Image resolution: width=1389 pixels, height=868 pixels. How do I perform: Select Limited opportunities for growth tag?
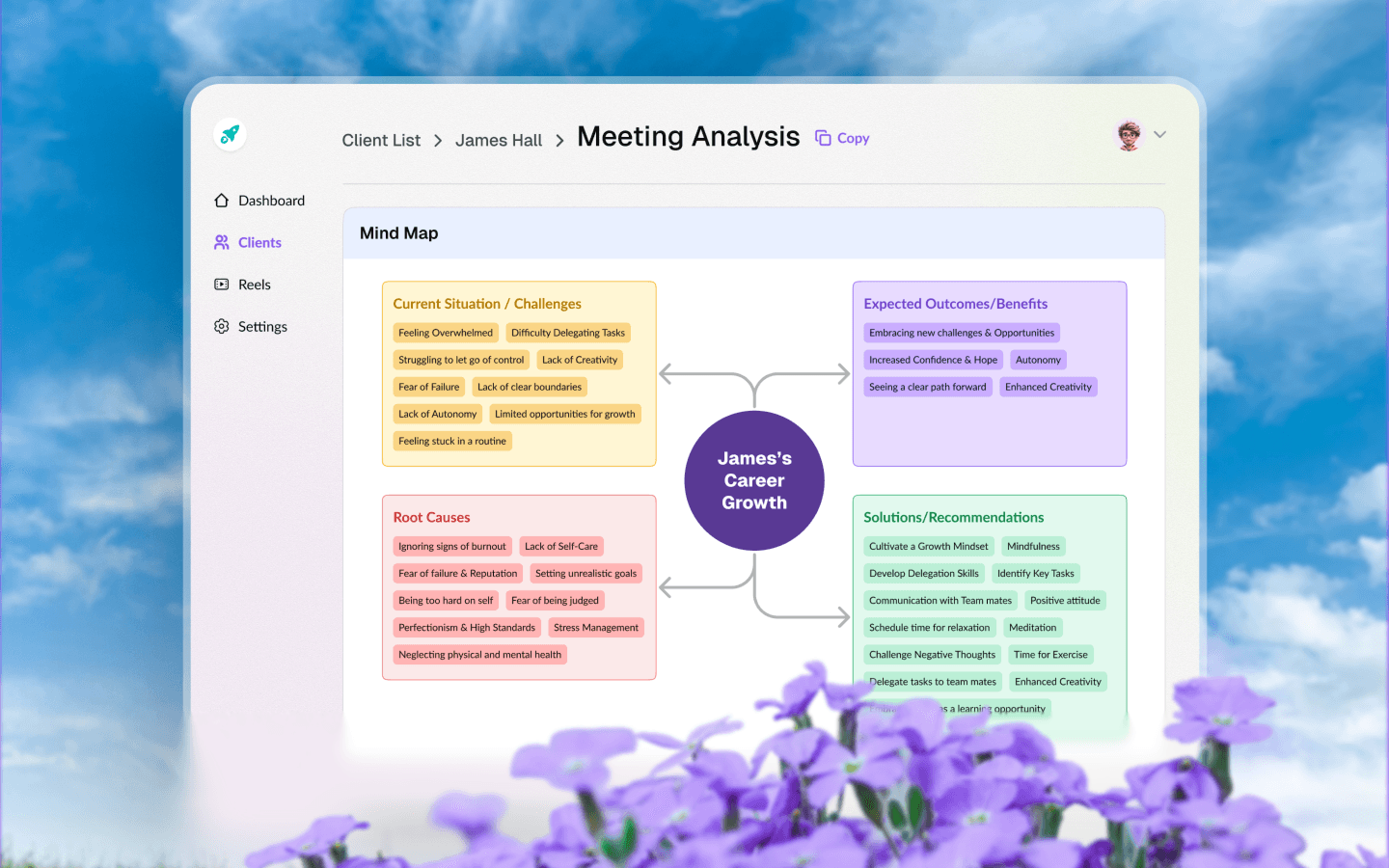(565, 414)
